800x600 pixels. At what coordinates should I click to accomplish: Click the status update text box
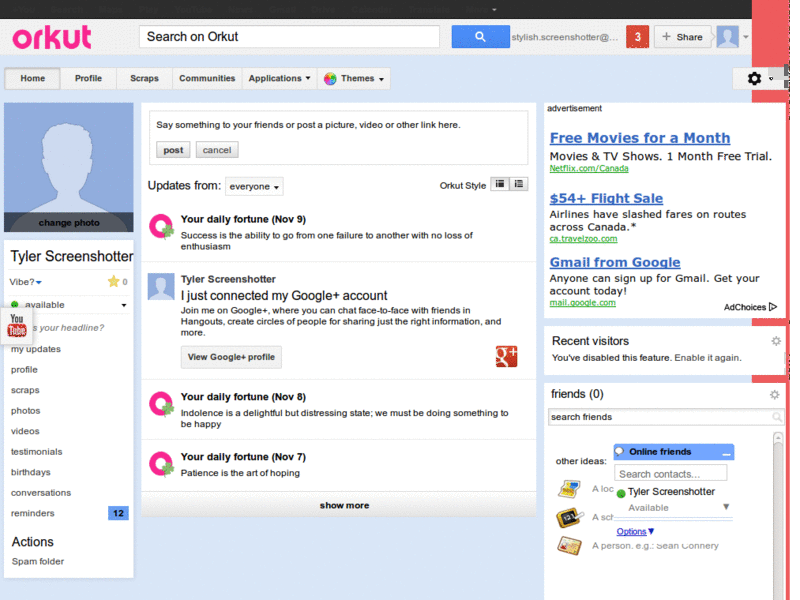coord(338,125)
